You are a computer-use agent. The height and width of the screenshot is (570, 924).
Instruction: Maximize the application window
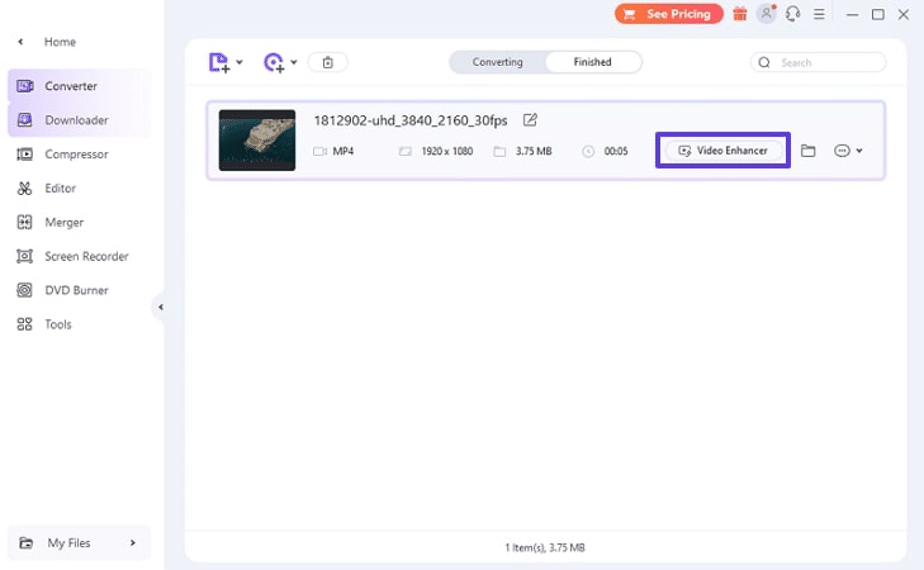click(x=878, y=14)
